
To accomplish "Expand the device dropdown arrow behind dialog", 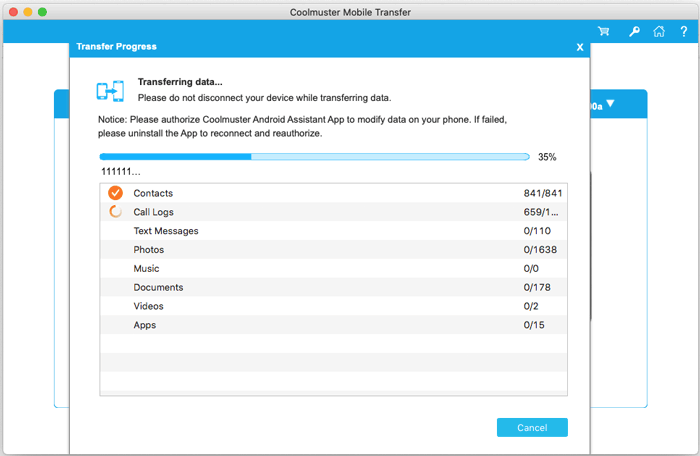I will point(610,104).
